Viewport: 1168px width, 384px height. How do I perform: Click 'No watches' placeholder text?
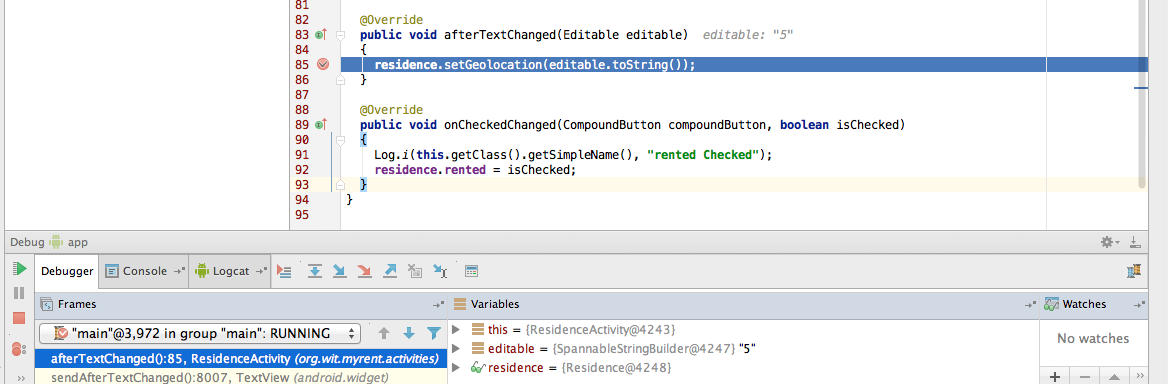coord(1093,339)
